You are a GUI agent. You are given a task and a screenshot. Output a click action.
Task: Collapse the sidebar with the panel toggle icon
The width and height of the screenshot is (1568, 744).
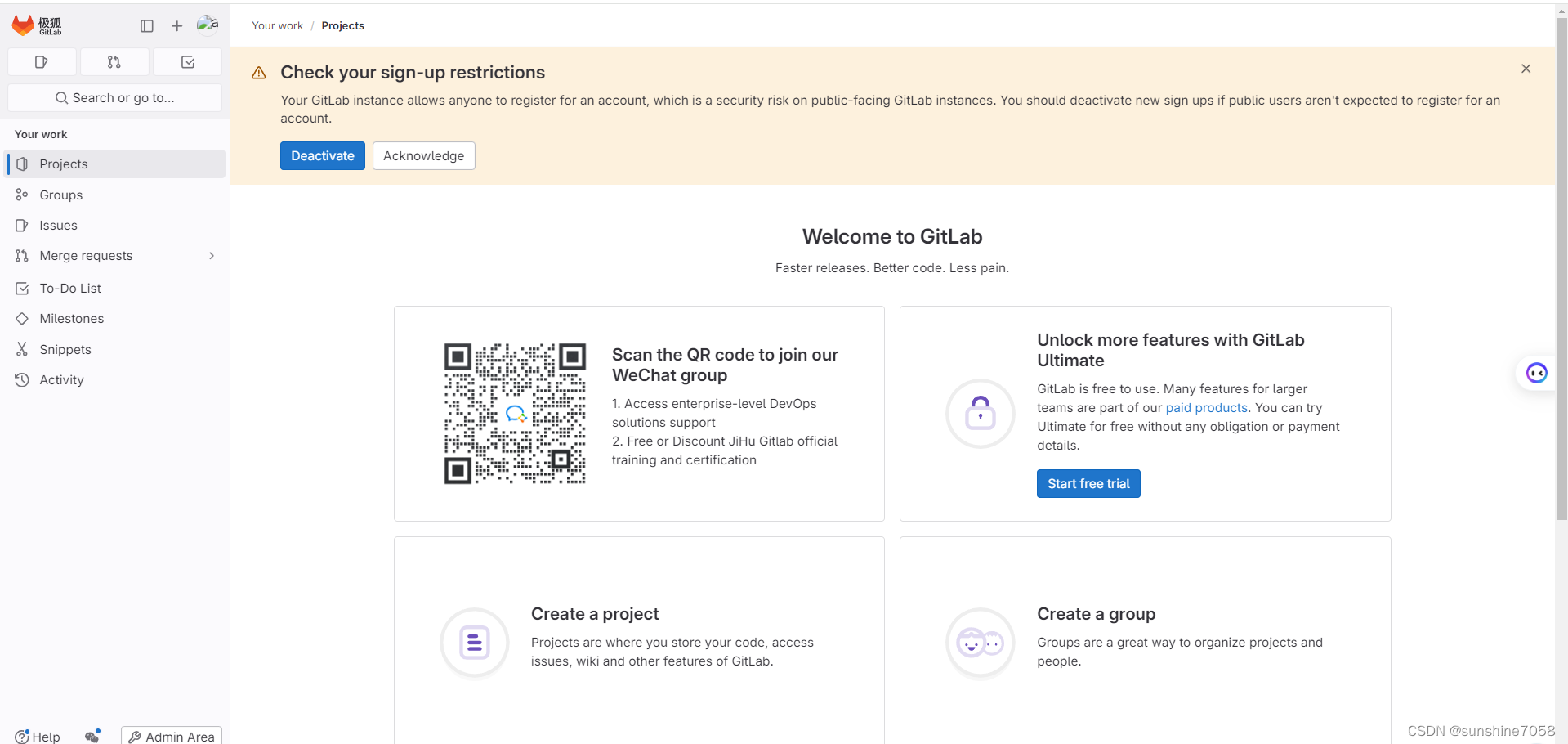coord(147,26)
